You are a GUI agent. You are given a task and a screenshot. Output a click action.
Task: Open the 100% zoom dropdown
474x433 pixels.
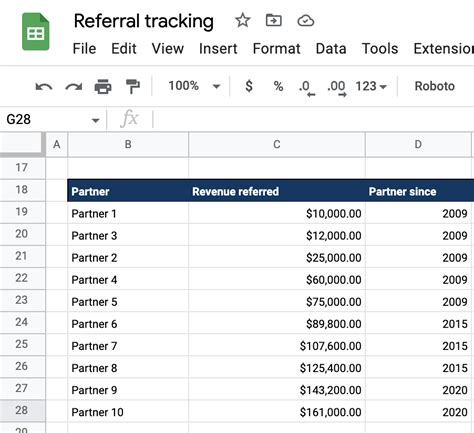tap(194, 86)
